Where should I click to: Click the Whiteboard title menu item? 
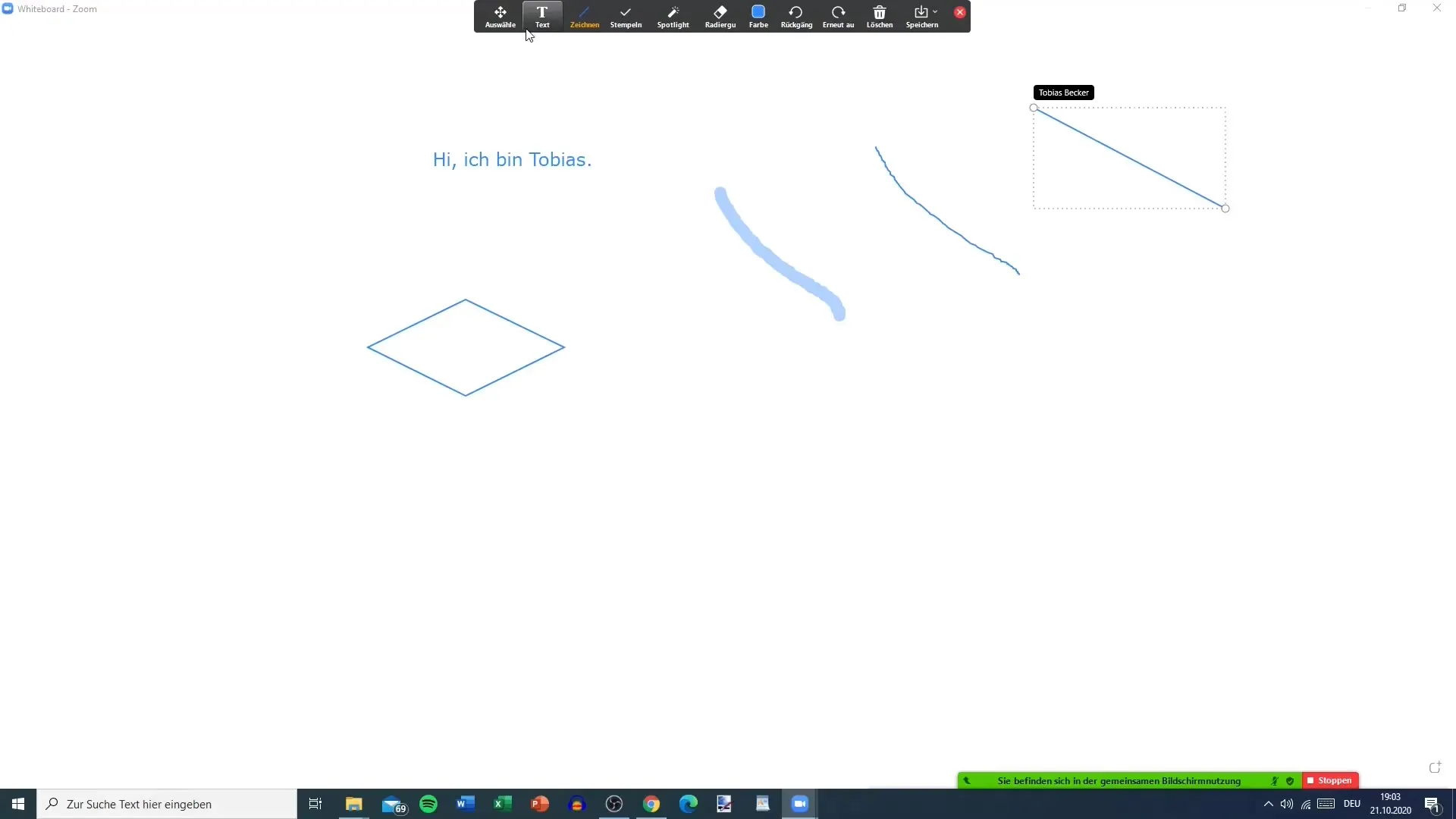[56, 9]
